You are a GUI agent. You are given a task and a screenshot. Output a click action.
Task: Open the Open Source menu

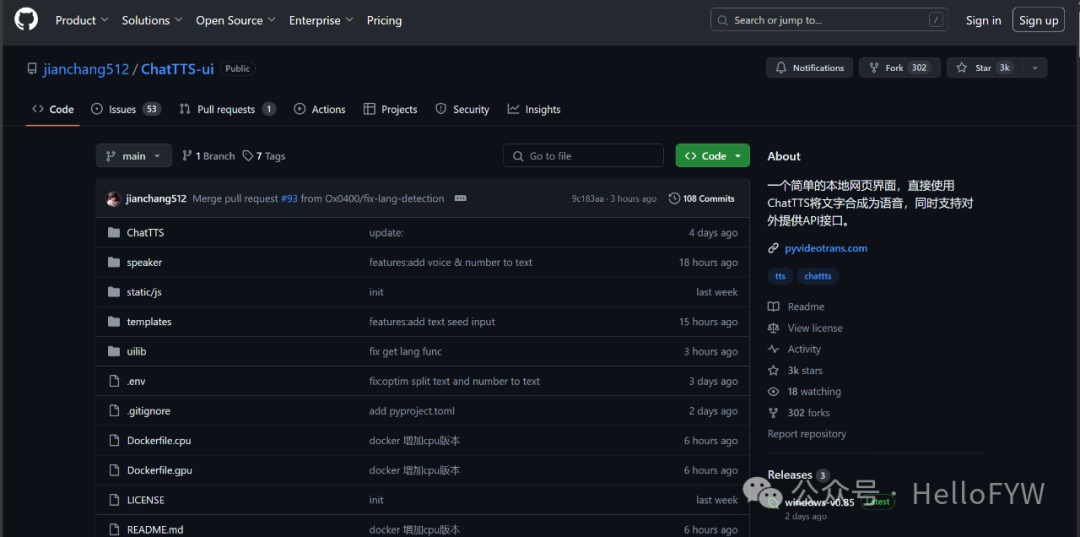236,21
